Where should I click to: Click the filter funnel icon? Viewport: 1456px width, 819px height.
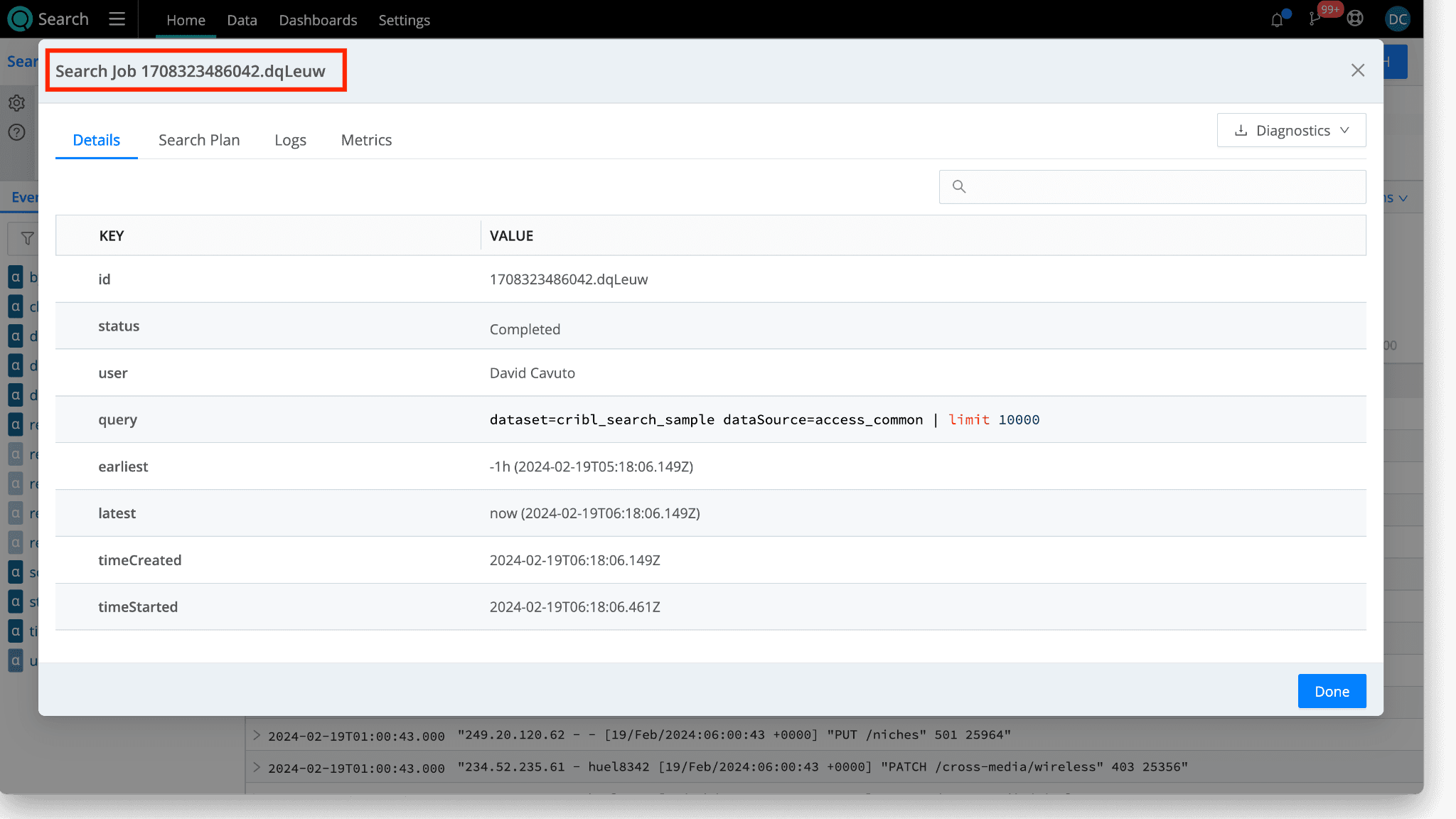tap(27, 238)
